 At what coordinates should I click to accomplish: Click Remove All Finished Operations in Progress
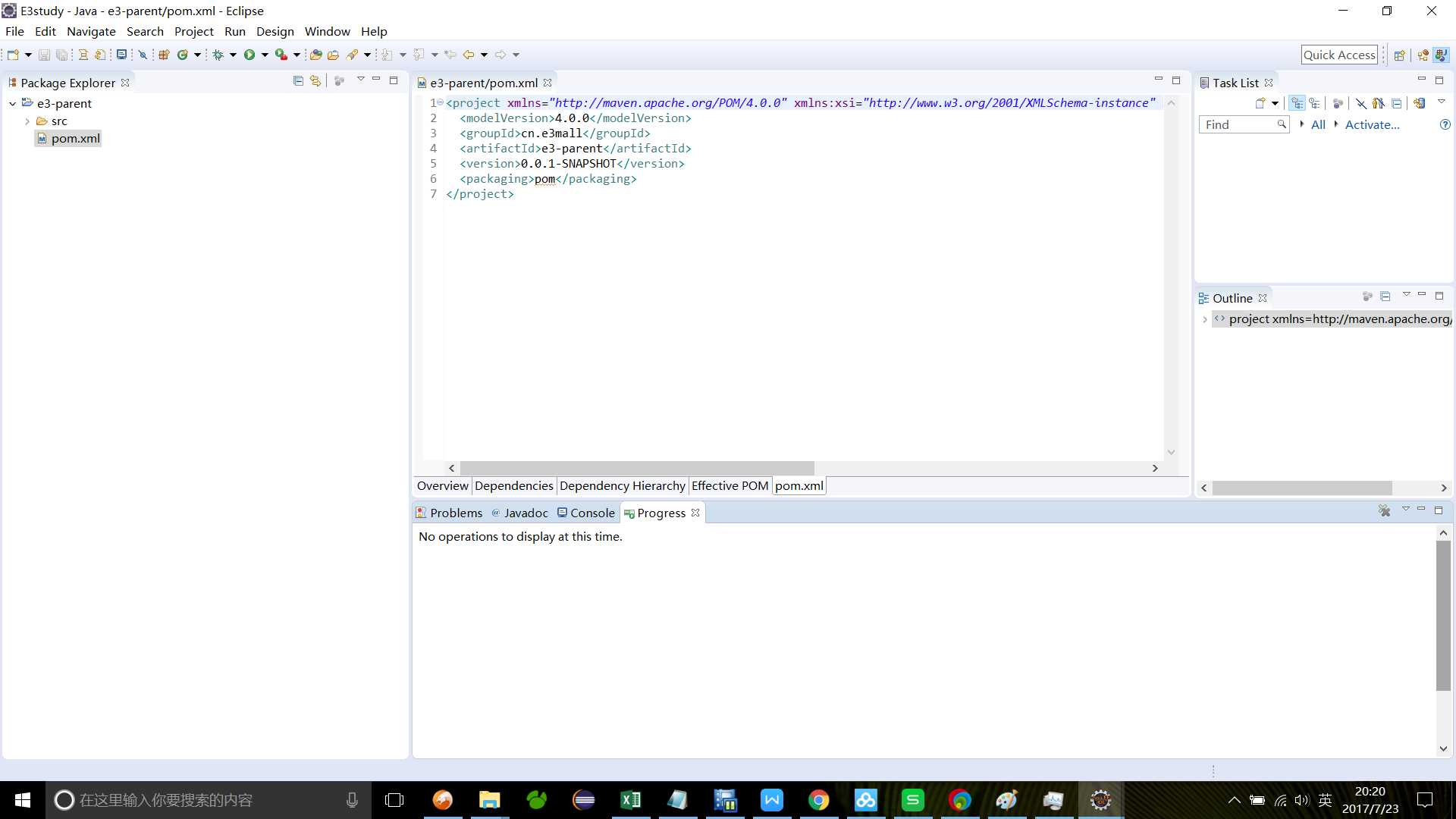[1384, 511]
